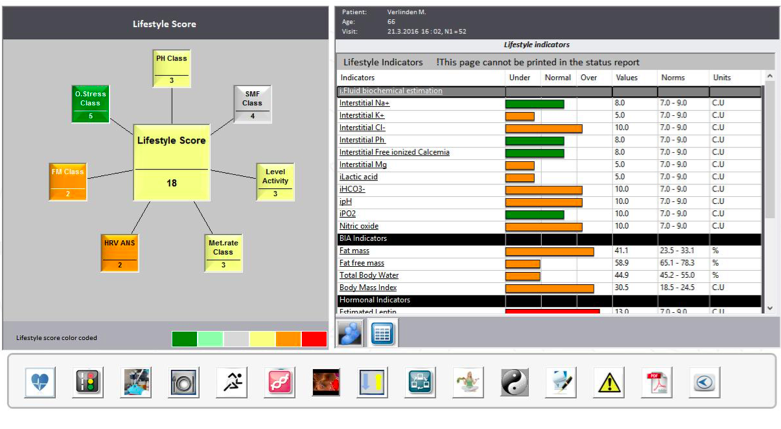Click the indicators table scrollbar thumb
This screenshot has width=781, height=429.
pos(770,150)
